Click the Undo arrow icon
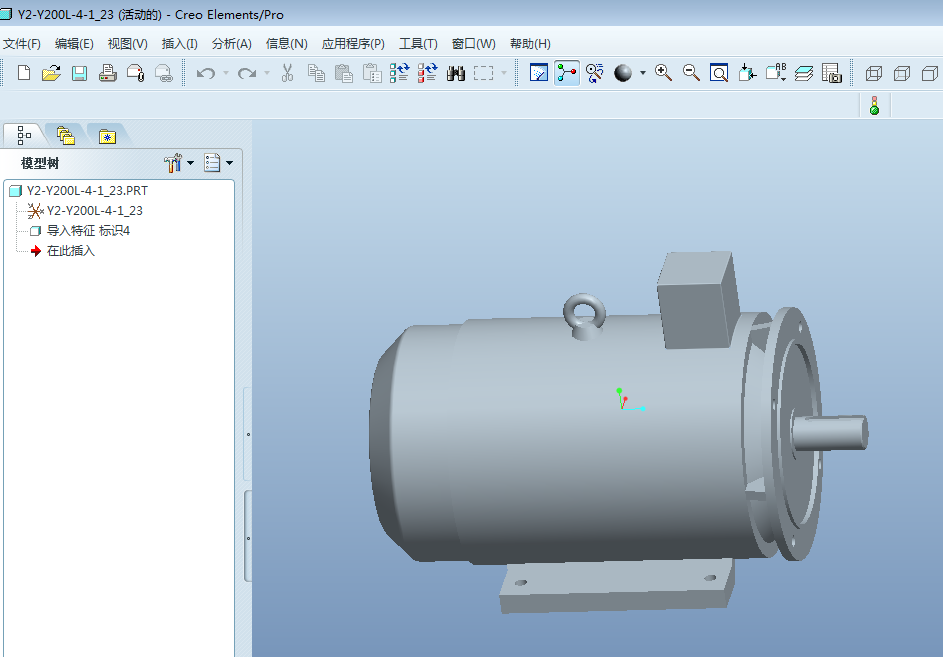Image resolution: width=943 pixels, height=657 pixels. tap(206, 73)
